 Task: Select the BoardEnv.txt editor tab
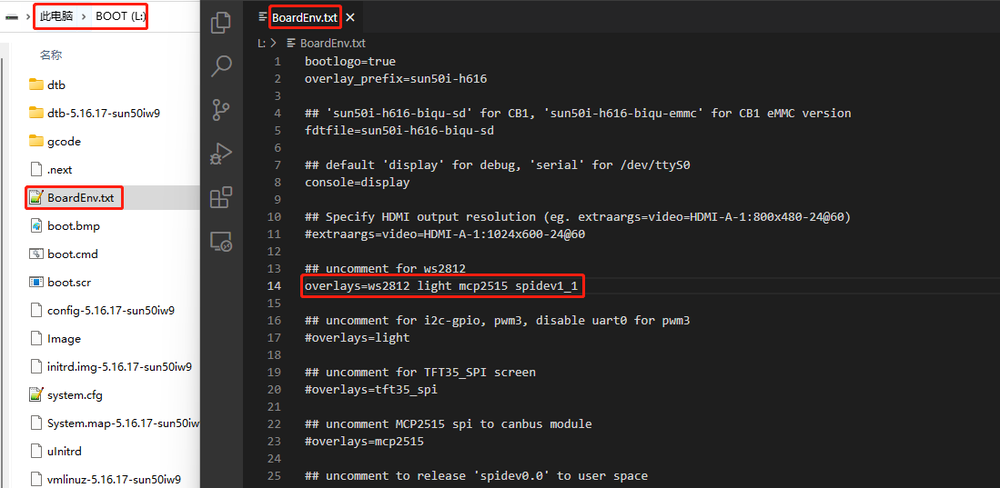(304, 18)
